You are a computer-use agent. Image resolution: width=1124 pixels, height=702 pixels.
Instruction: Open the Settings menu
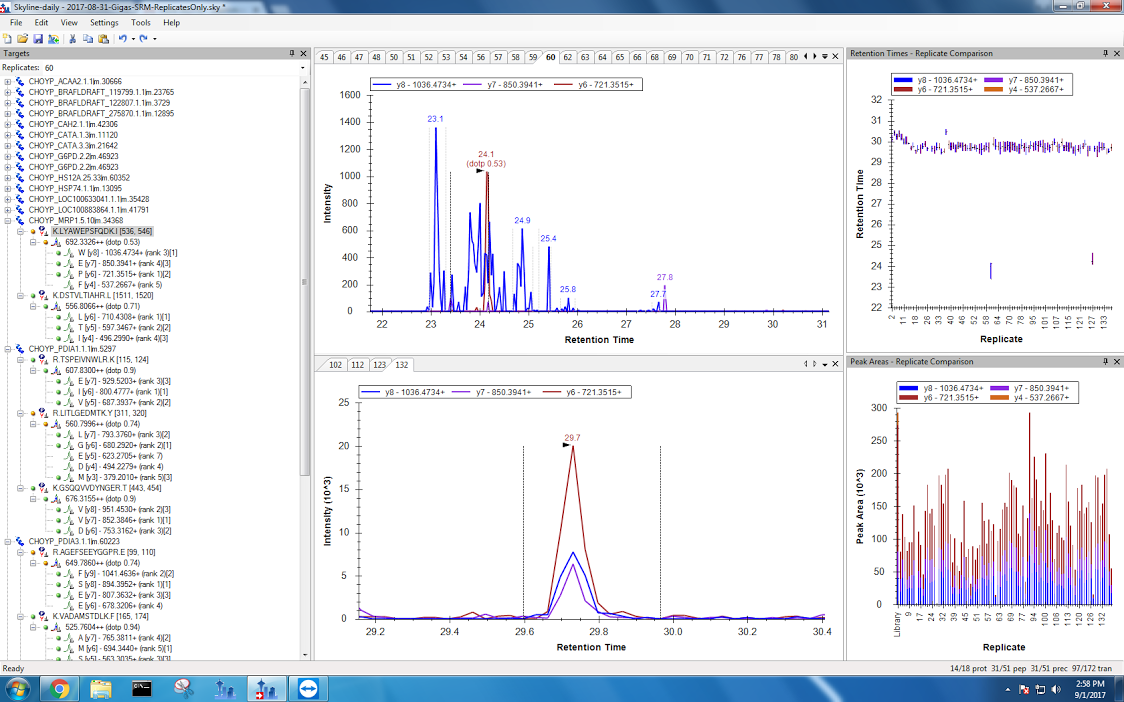tap(103, 22)
